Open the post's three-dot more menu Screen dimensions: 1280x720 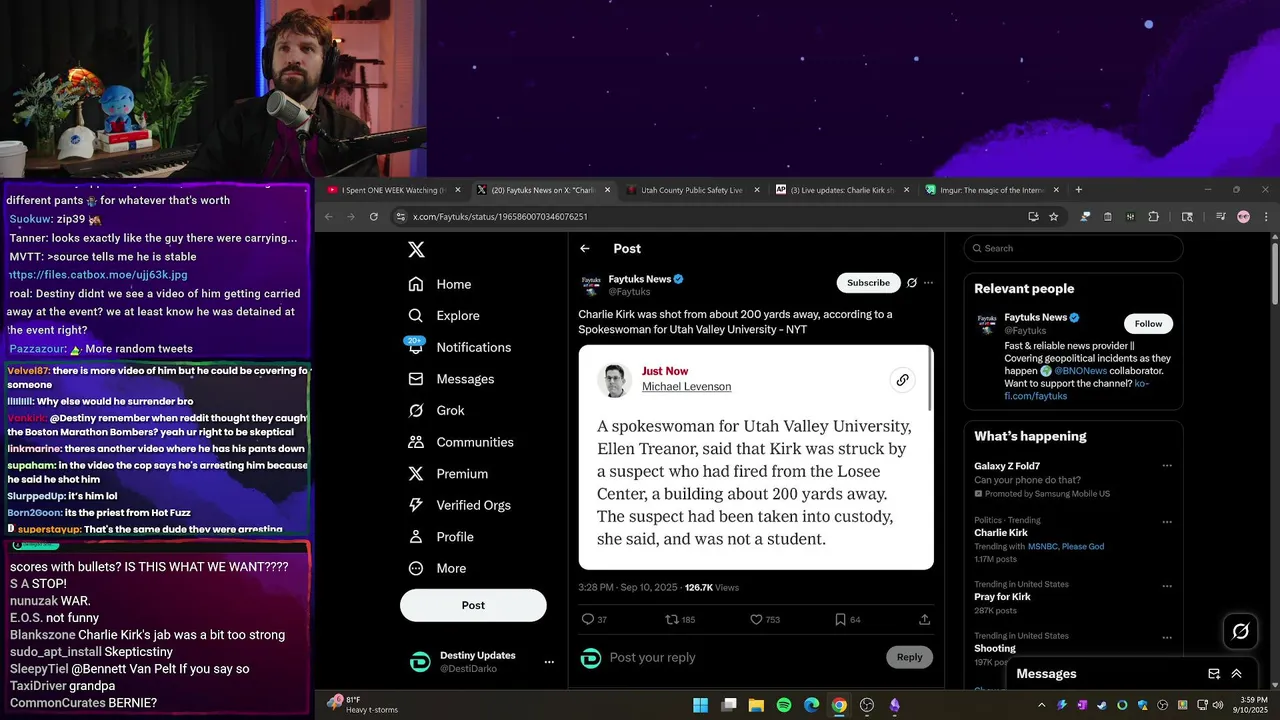point(929,283)
